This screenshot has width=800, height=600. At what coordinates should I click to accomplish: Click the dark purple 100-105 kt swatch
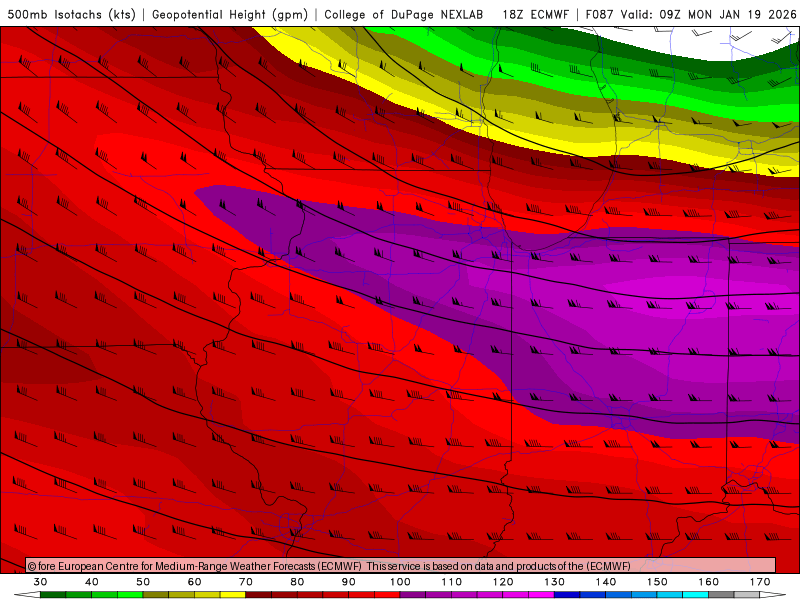click(x=413, y=595)
